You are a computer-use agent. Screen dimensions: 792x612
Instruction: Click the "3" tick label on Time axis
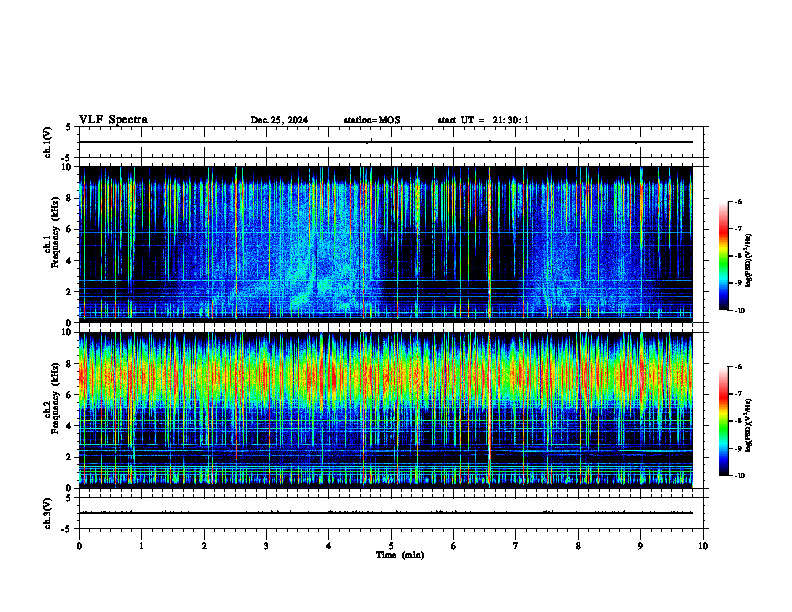tap(266, 546)
